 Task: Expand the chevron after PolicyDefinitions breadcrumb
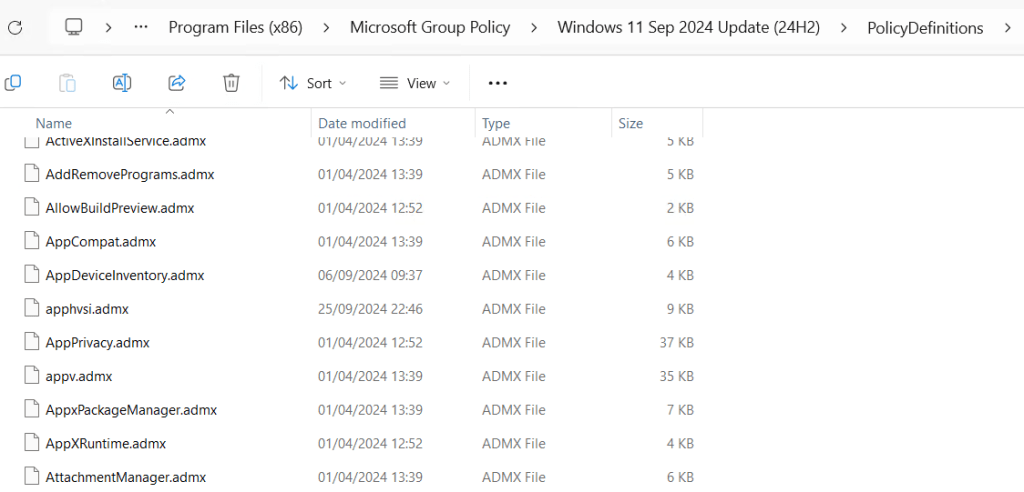coord(1008,28)
